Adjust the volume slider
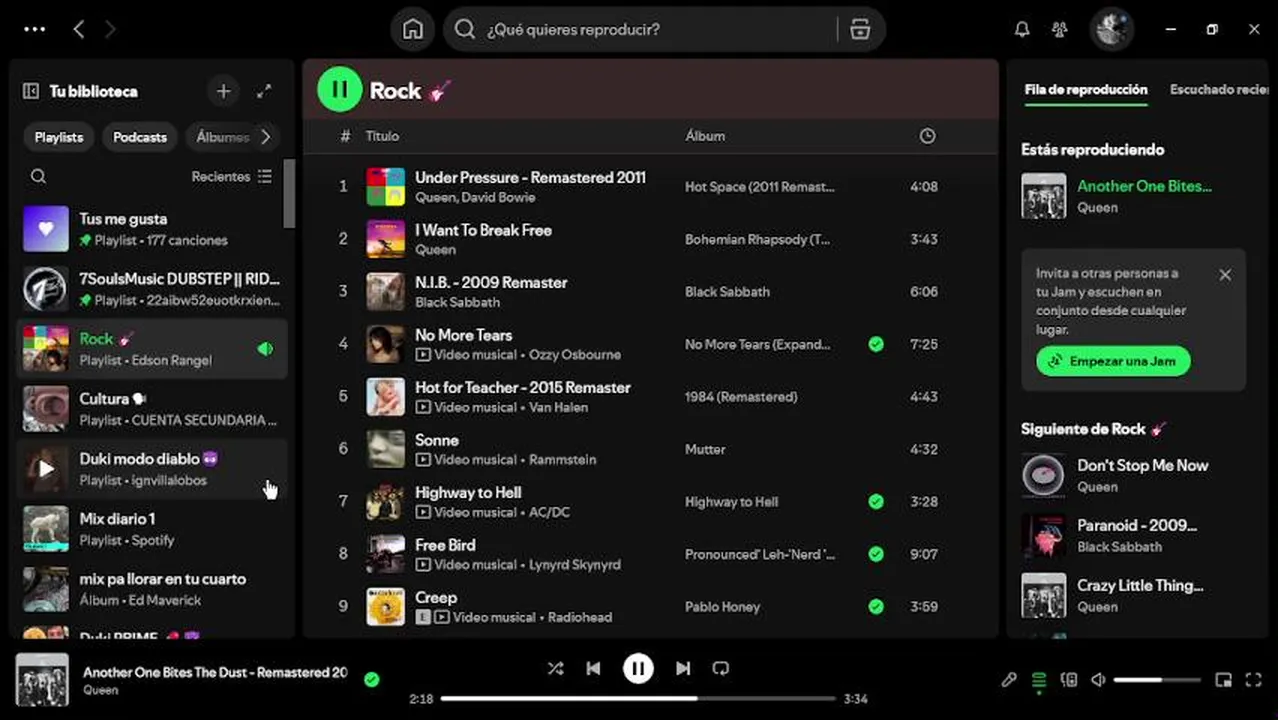This screenshot has height=720, width=1278. pos(1156,680)
